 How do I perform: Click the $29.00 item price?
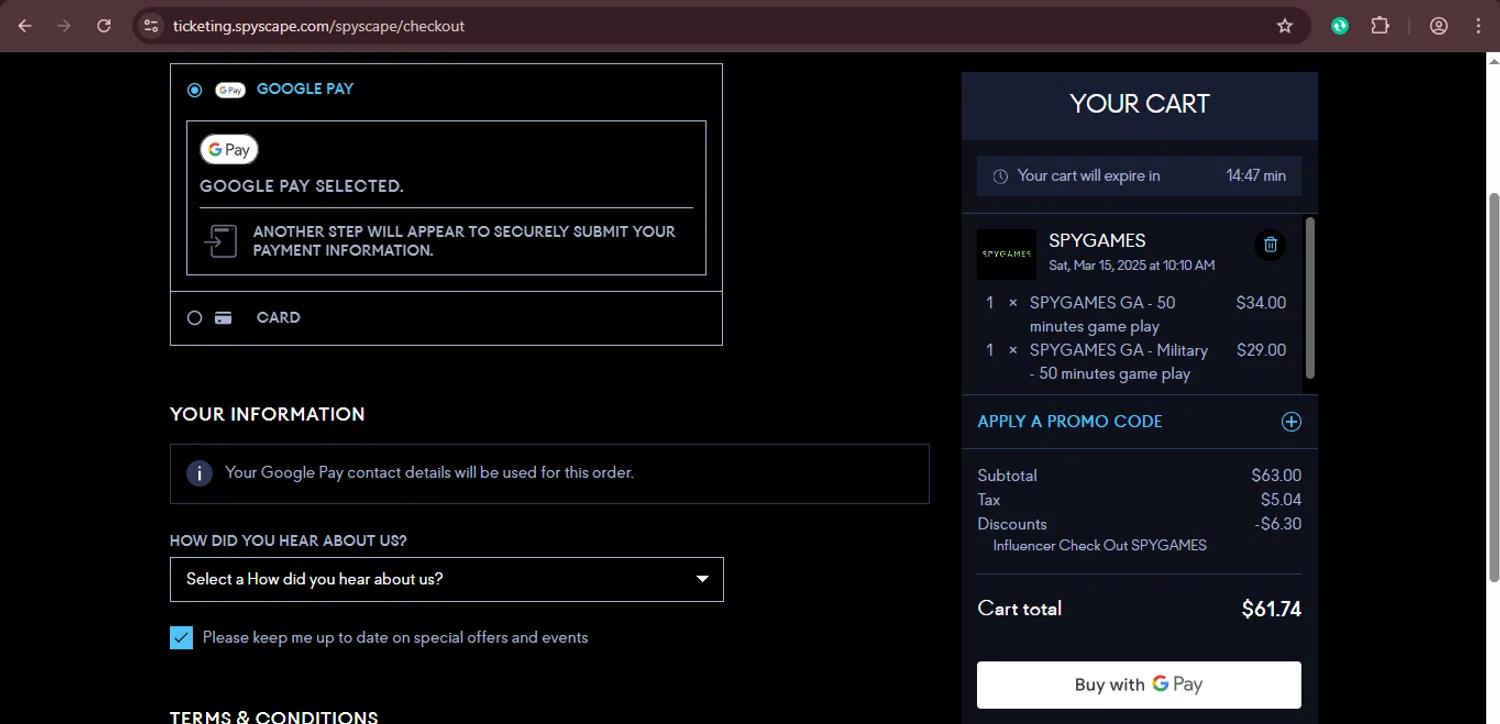1261,351
